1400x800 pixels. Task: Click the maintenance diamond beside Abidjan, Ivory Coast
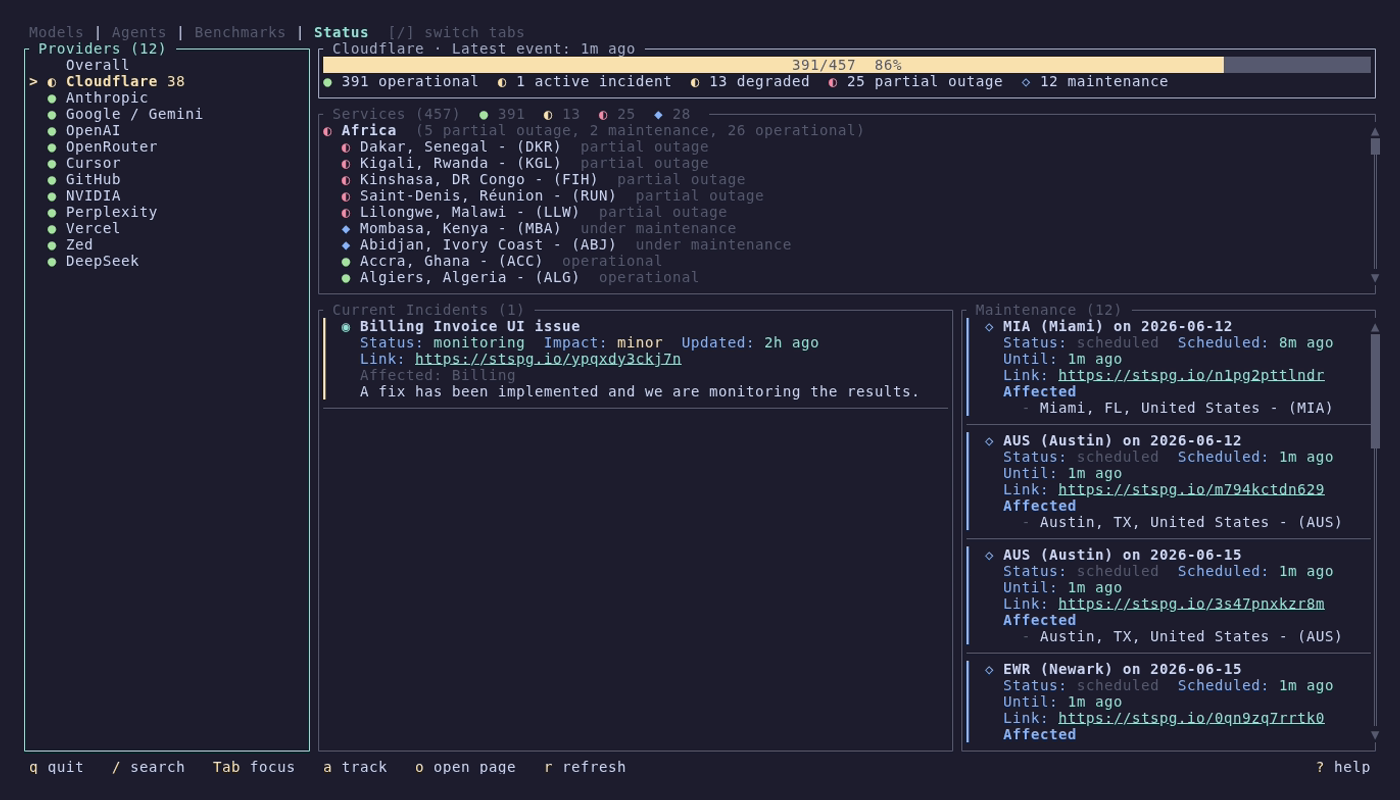pos(346,245)
